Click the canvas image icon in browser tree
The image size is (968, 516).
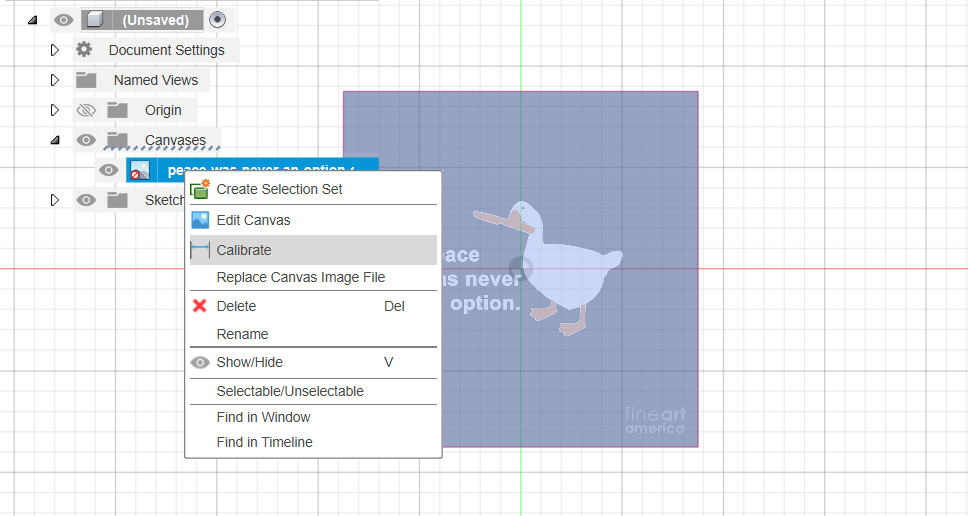140,170
